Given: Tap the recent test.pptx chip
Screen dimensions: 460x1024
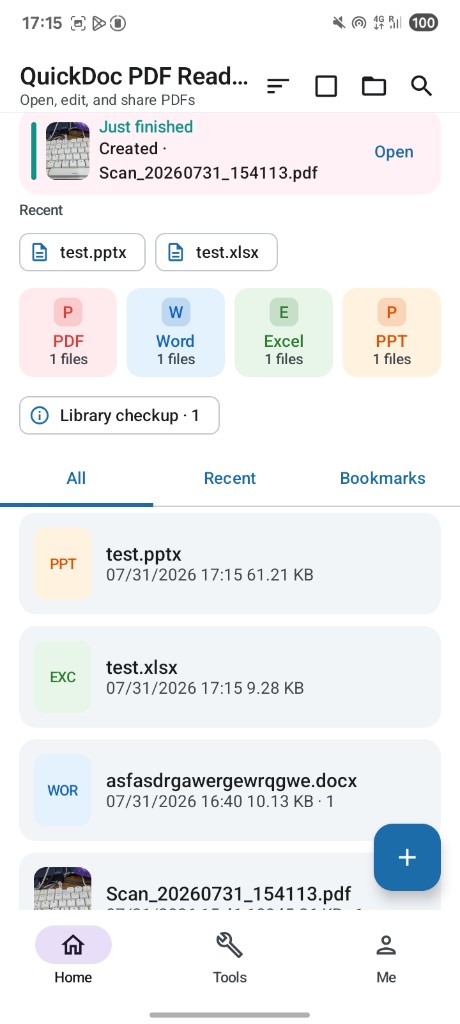Looking at the screenshot, I should tap(82, 252).
